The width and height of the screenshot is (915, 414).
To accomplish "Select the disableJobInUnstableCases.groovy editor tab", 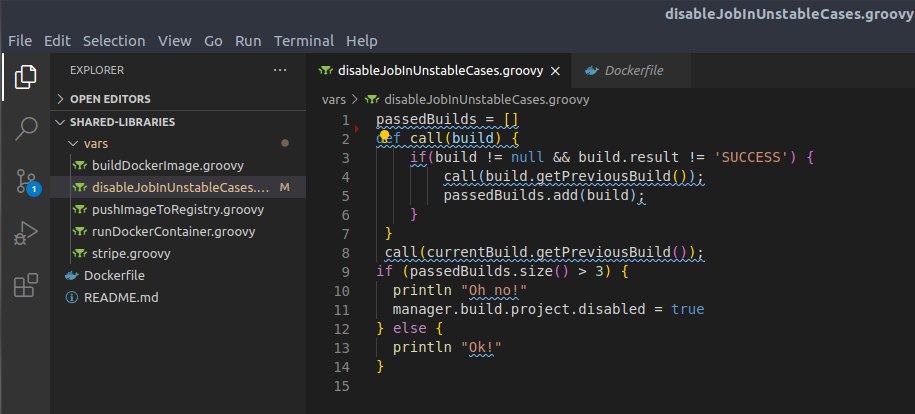I will (439, 71).
